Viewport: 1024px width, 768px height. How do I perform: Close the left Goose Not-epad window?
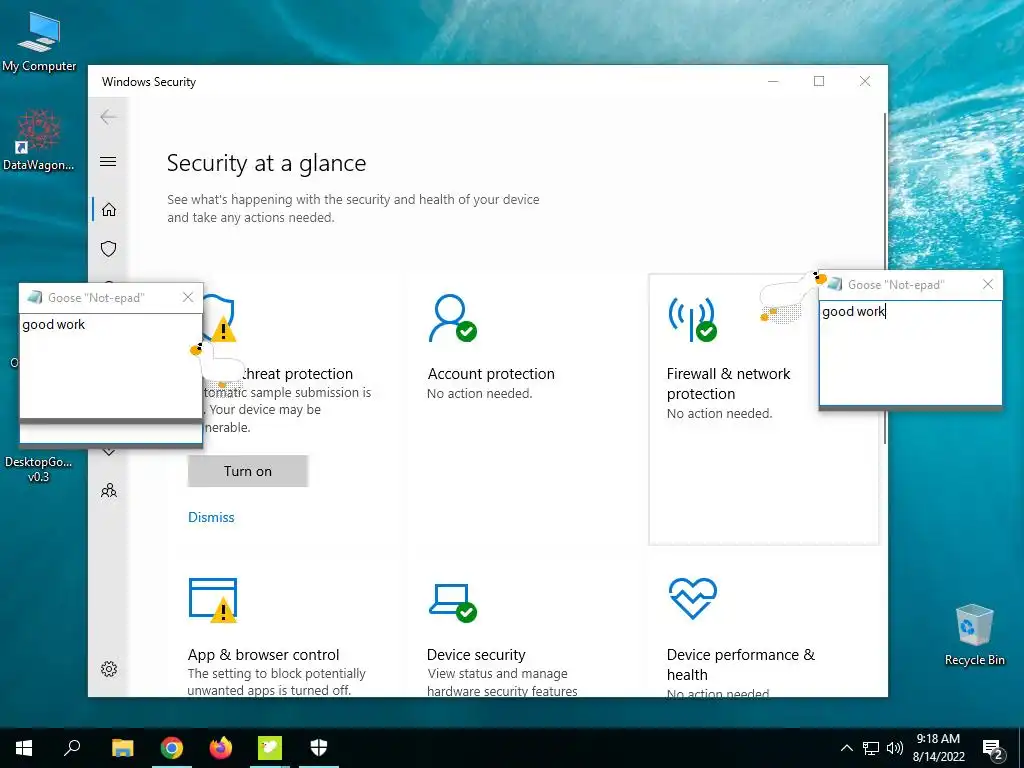pos(188,297)
